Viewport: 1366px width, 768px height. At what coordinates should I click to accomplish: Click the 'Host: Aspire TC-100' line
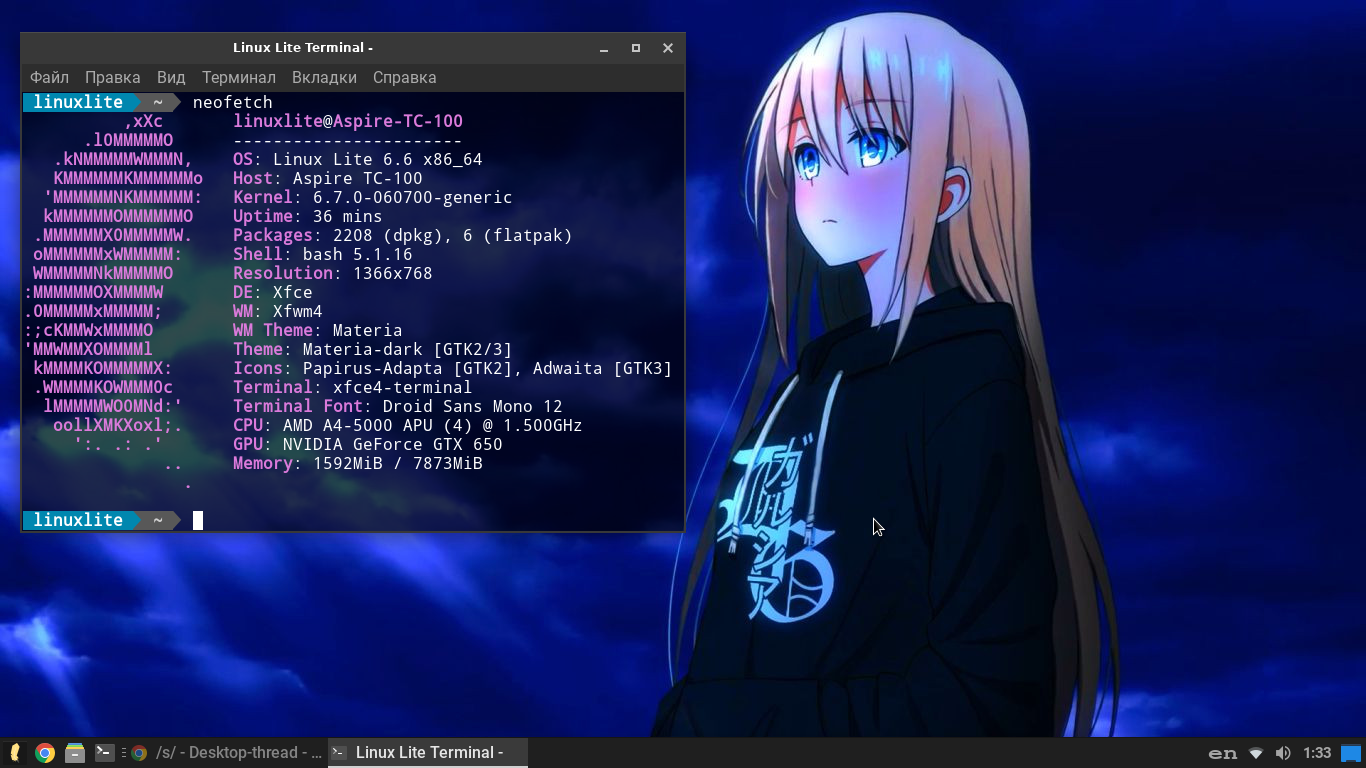tap(328, 178)
